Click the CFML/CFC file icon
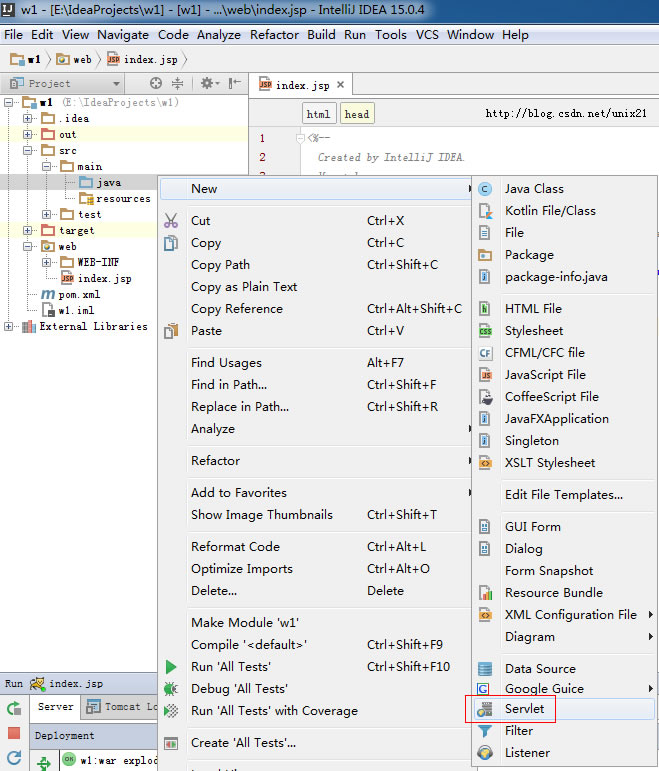 (485, 353)
